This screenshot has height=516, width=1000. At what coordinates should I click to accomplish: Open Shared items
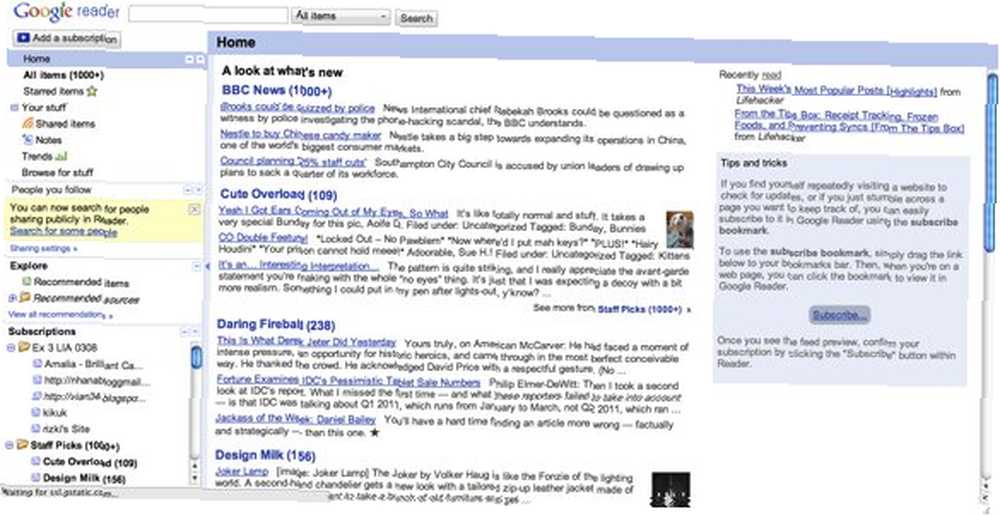(65, 124)
